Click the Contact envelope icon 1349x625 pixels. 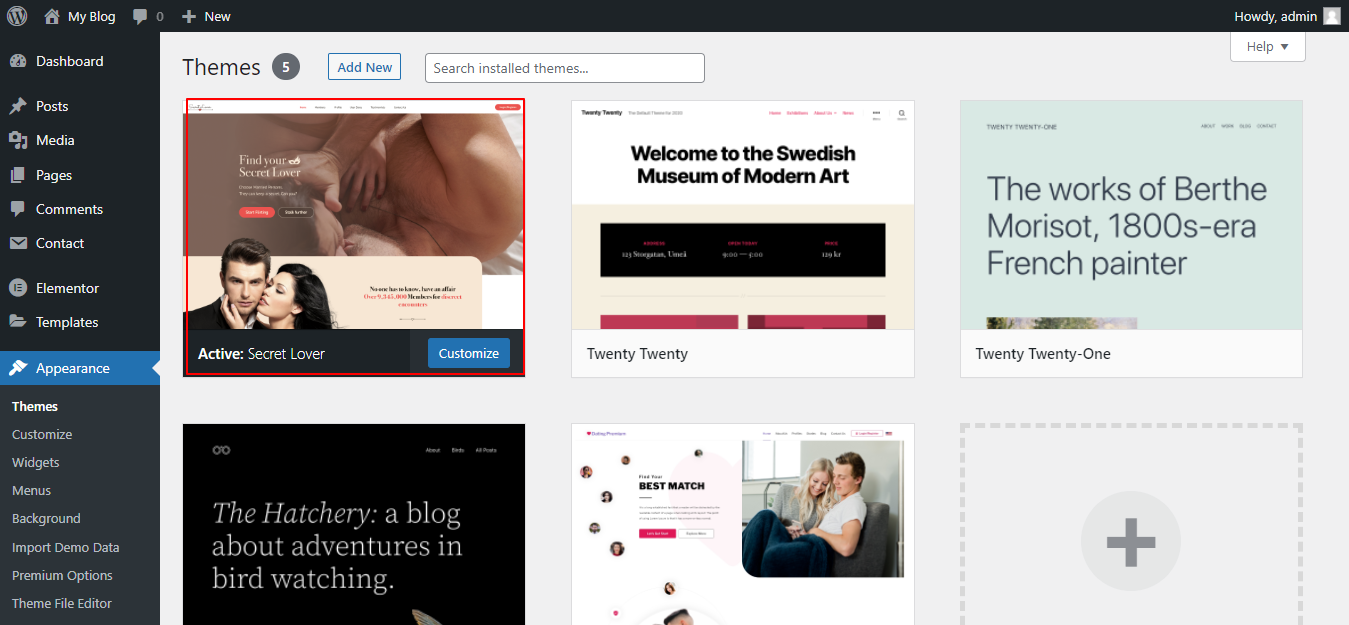pos(18,243)
